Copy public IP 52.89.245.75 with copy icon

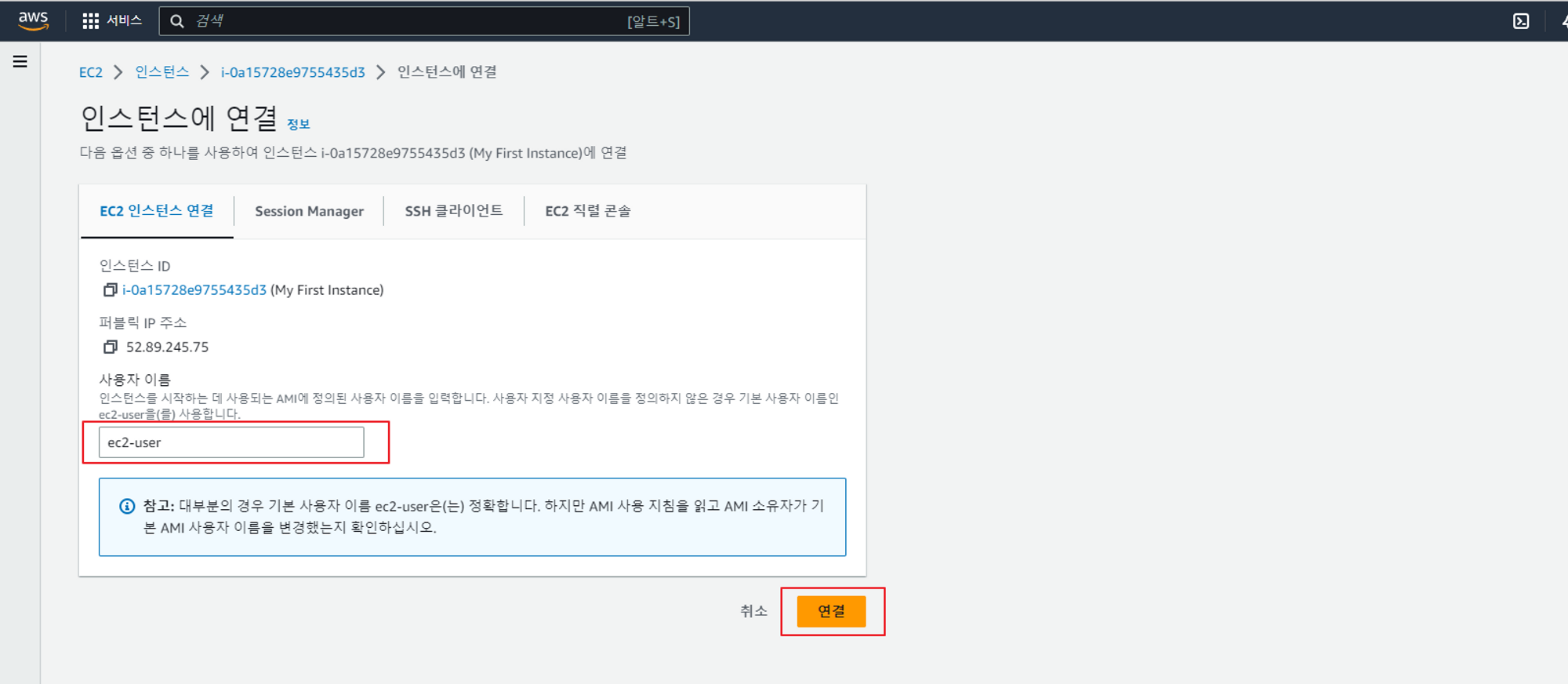tap(111, 347)
